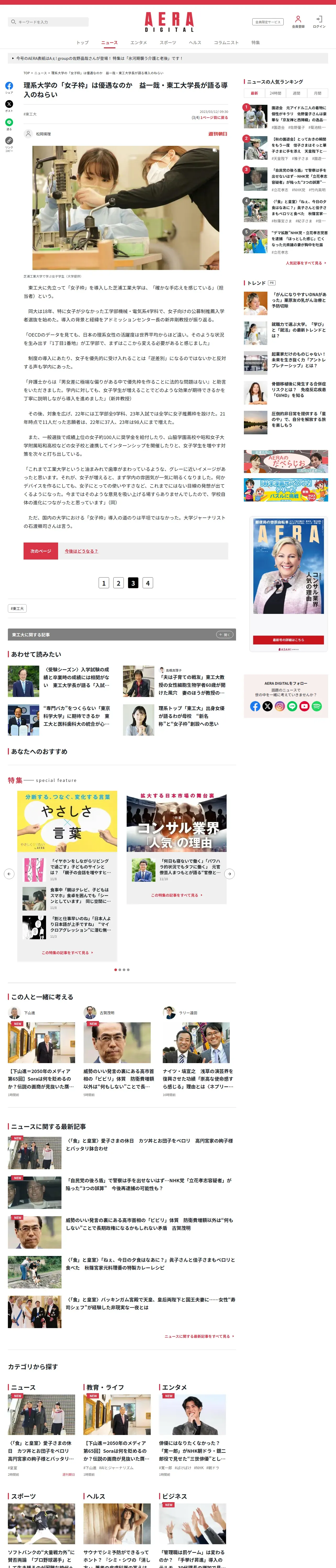Select 24時間 ranking tab

[276, 93]
